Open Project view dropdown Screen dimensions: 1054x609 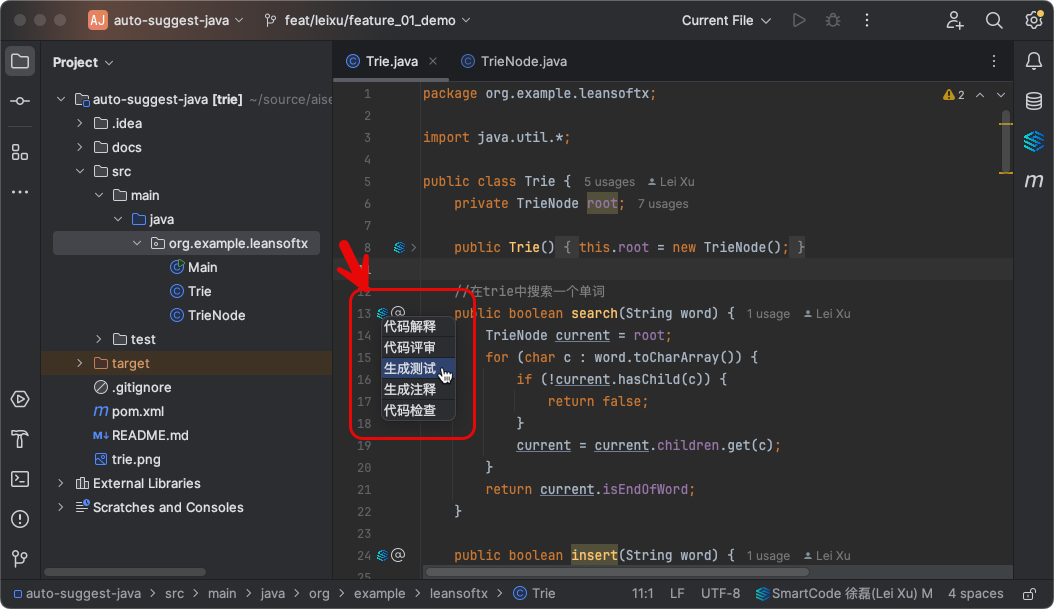(83, 63)
